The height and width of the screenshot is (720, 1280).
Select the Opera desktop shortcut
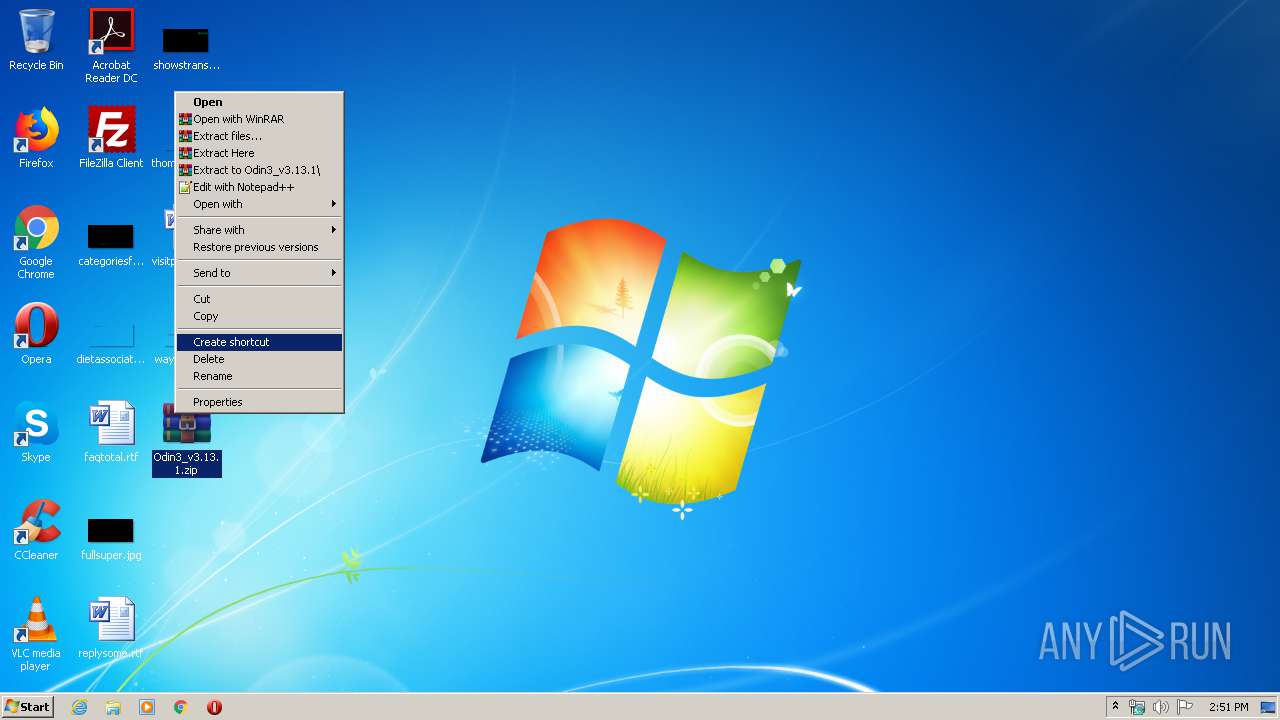[x=36, y=334]
